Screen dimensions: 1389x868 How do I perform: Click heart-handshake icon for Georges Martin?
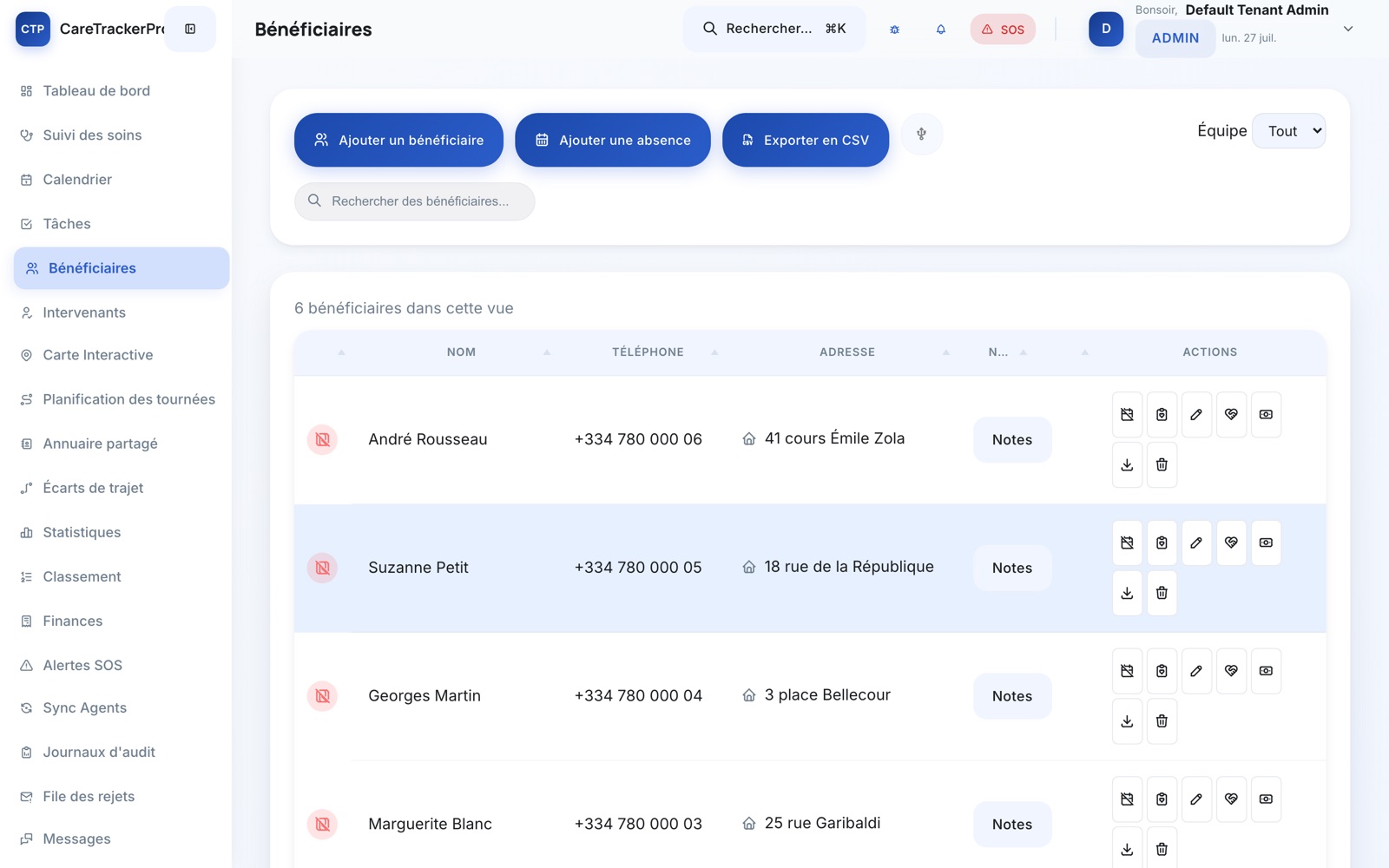[1231, 671]
